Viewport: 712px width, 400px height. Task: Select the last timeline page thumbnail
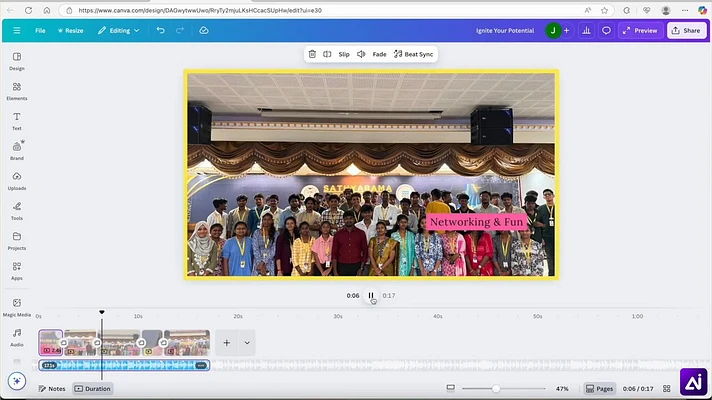[187, 342]
